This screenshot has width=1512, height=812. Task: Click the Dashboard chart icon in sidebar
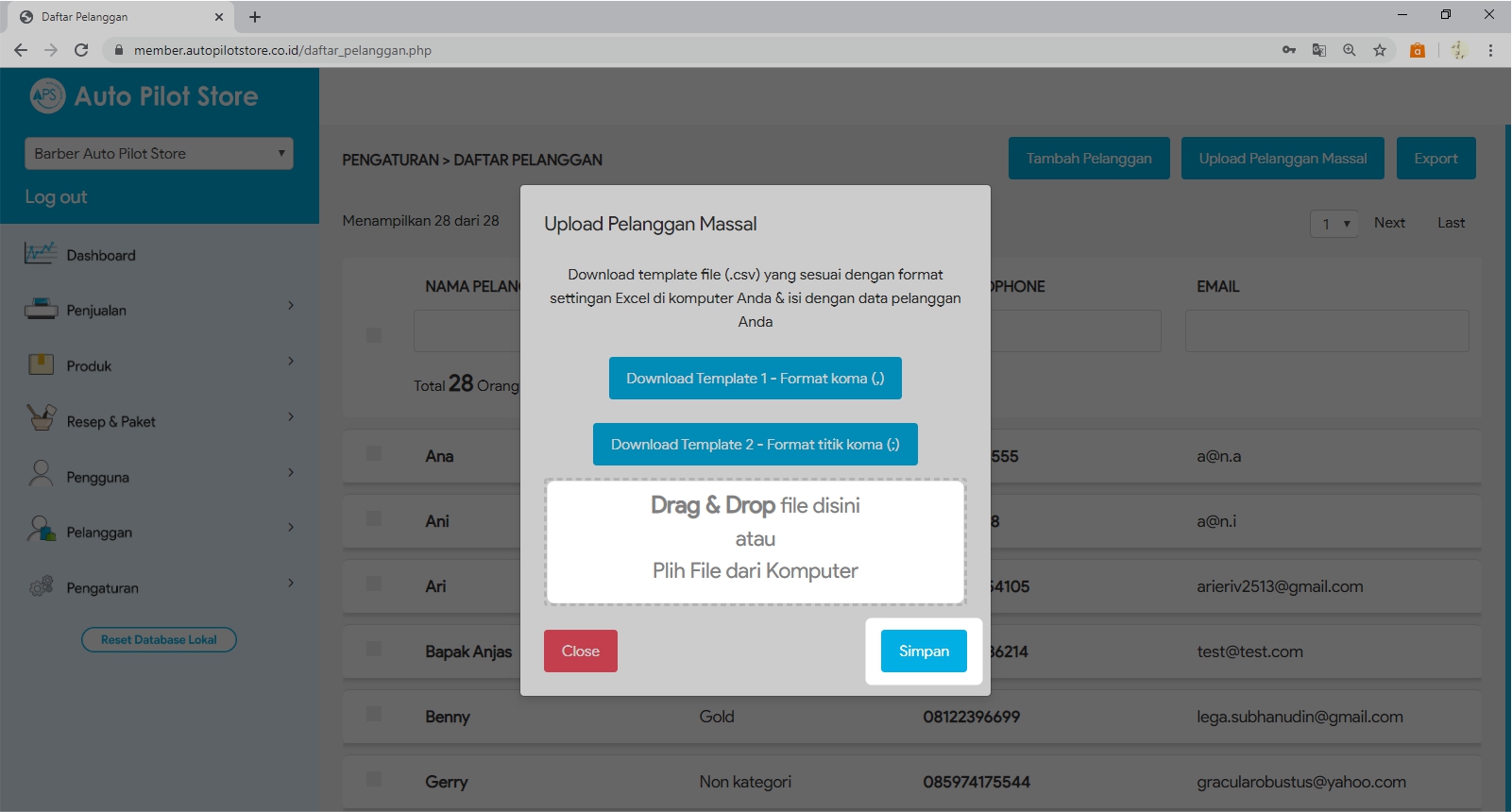pyautogui.click(x=41, y=254)
